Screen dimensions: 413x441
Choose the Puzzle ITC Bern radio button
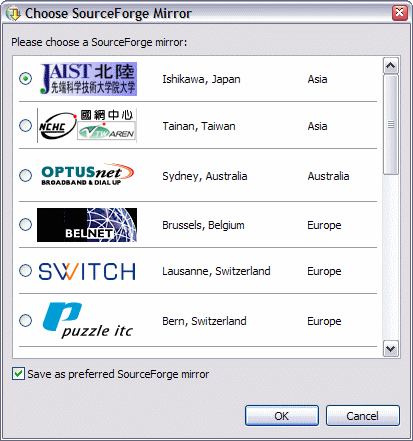click(25, 320)
